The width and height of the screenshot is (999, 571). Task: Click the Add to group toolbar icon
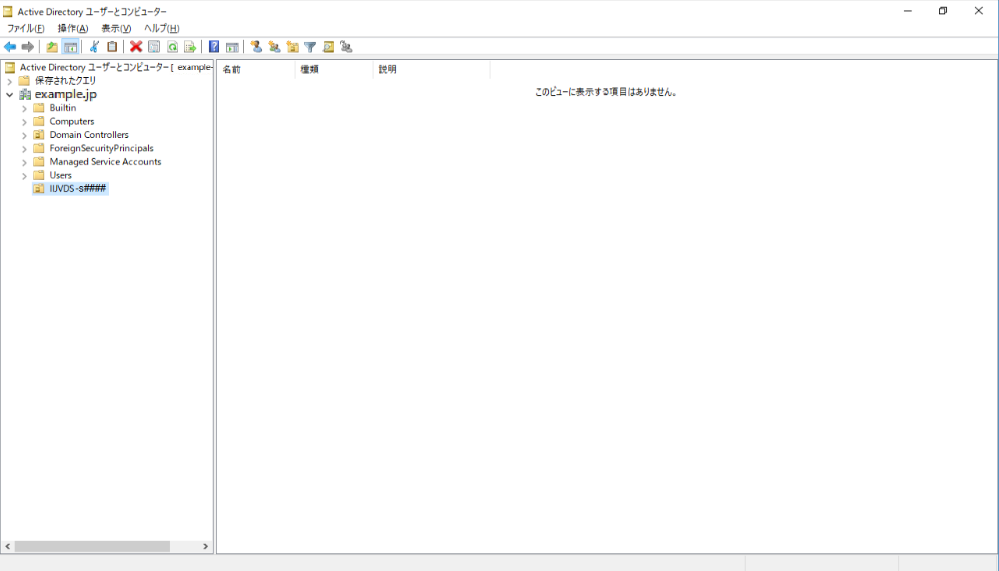coord(346,47)
